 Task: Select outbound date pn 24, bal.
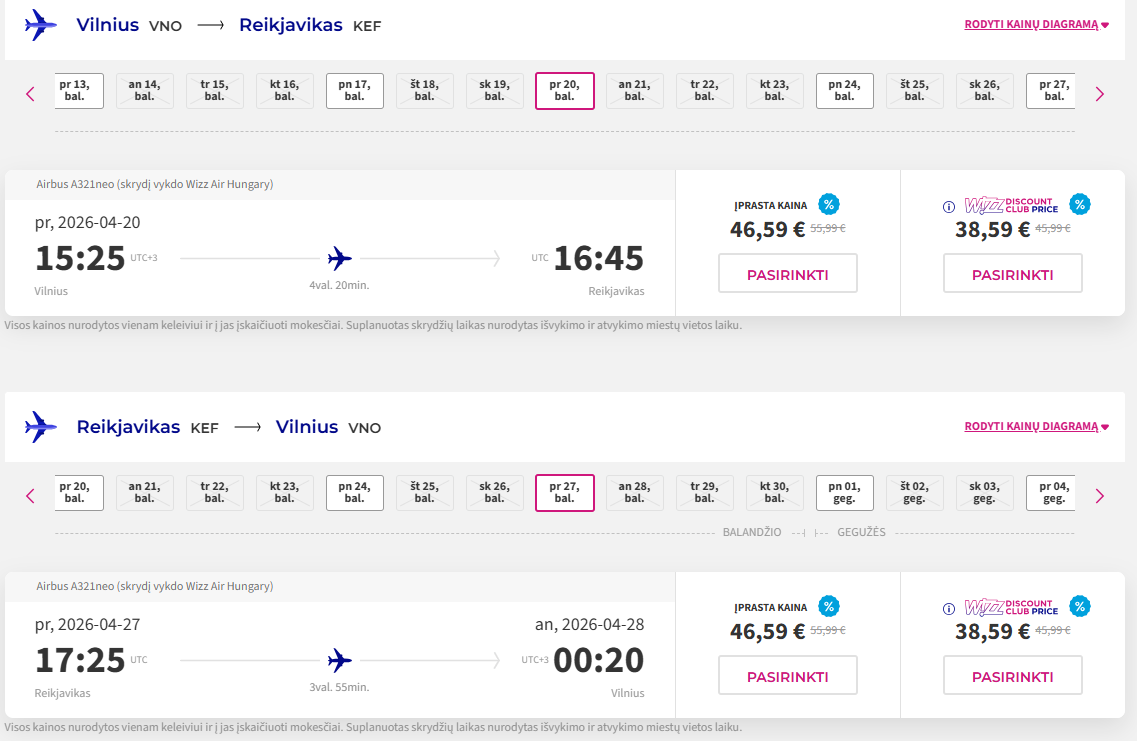click(x=844, y=91)
